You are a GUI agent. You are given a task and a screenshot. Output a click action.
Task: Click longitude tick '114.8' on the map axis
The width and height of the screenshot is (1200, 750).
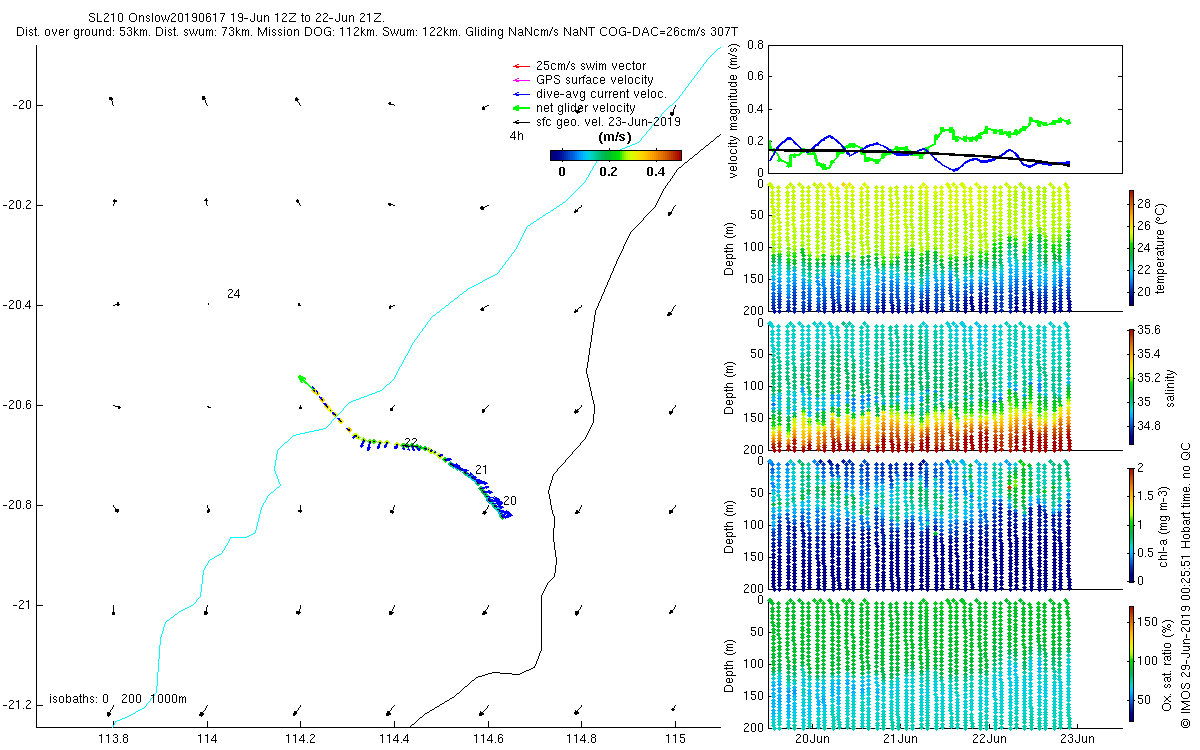point(581,739)
